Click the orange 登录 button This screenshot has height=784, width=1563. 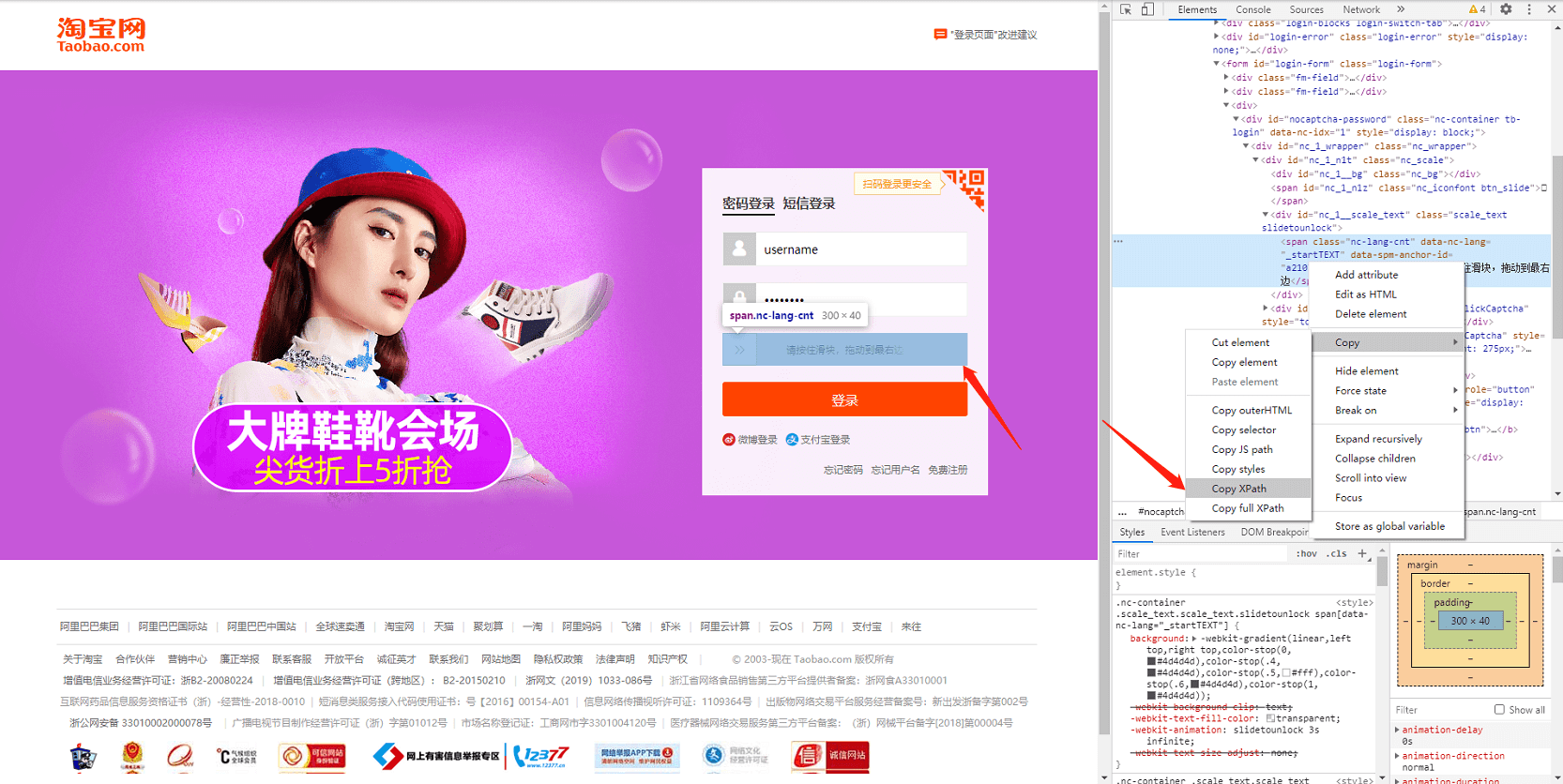(x=844, y=400)
